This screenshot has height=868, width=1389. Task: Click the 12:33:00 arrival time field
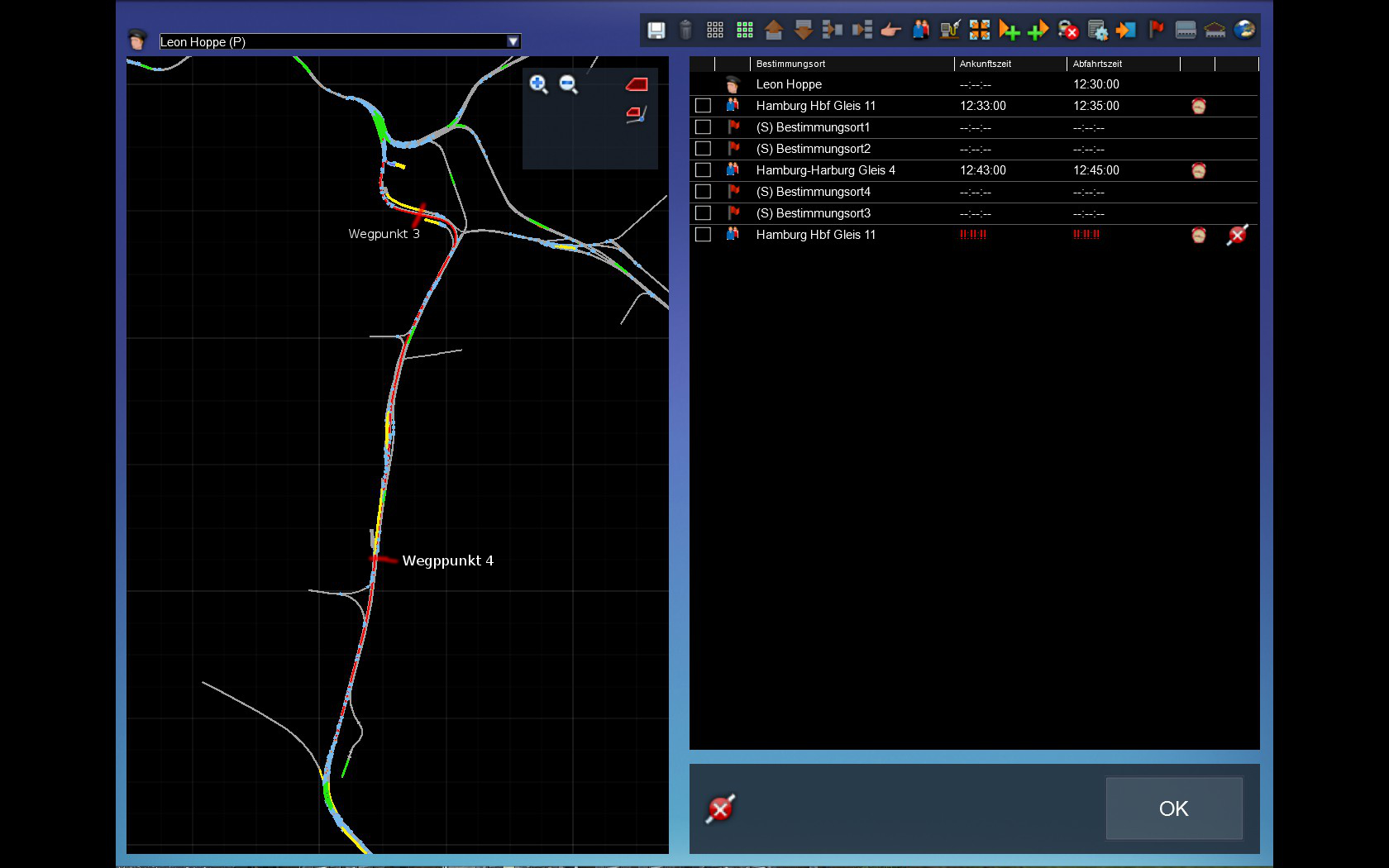(x=983, y=106)
